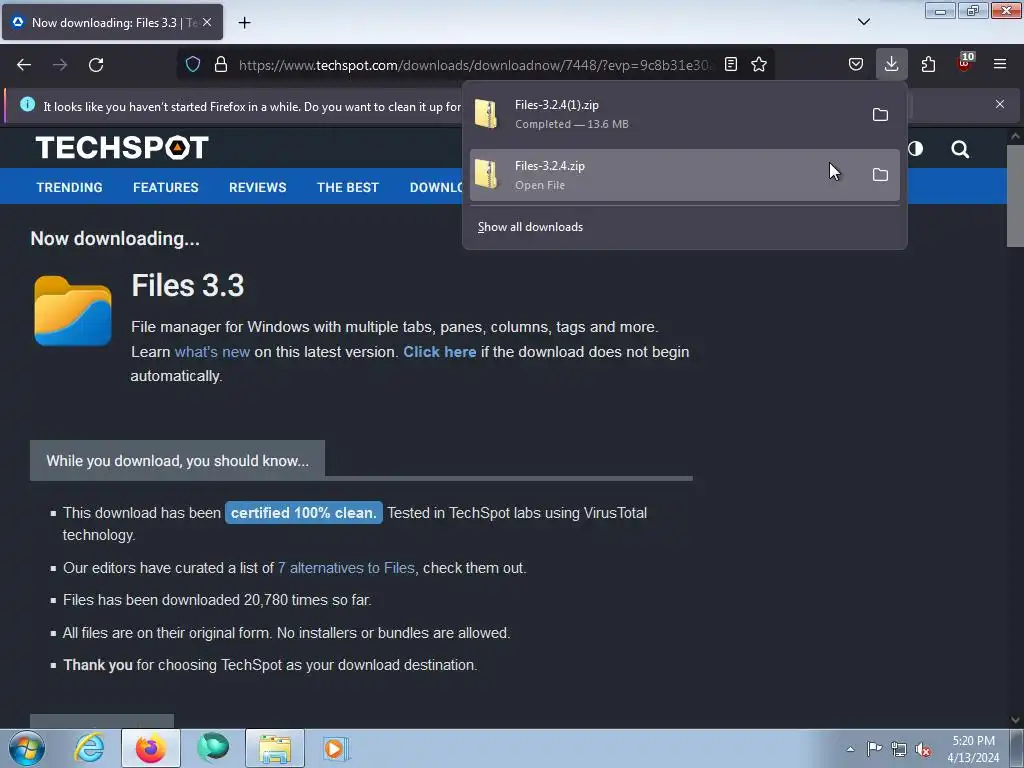The height and width of the screenshot is (768, 1024).
Task: Toggle the dark/light theme contrast icon
Action: [916, 148]
